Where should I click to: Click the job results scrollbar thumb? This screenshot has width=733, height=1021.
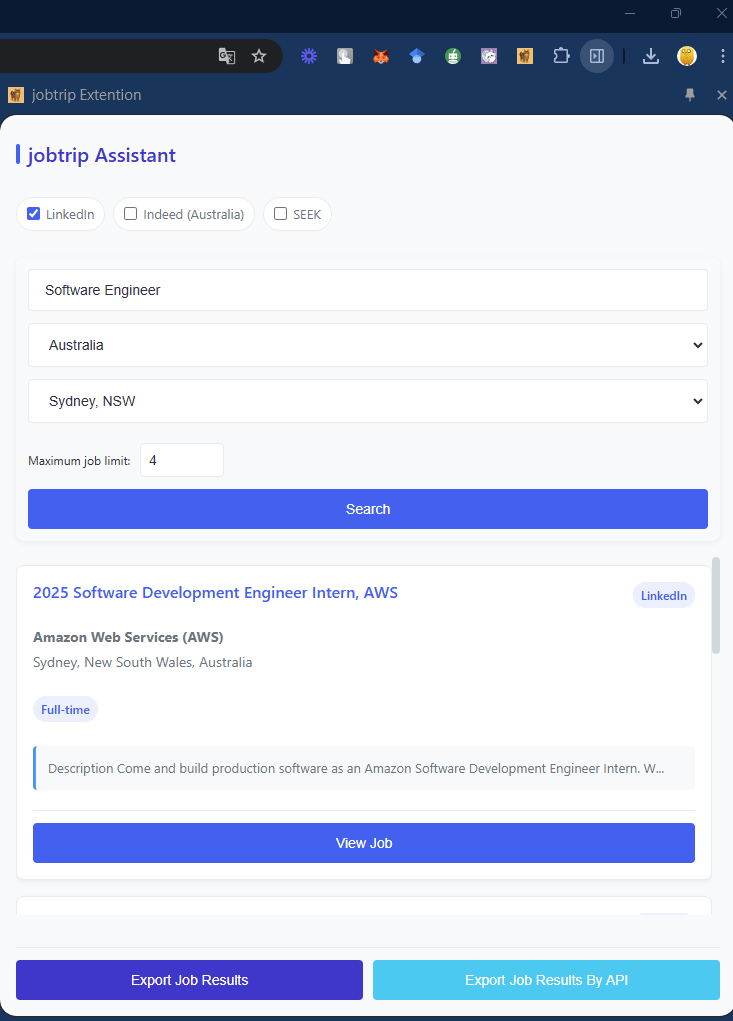(x=715, y=605)
